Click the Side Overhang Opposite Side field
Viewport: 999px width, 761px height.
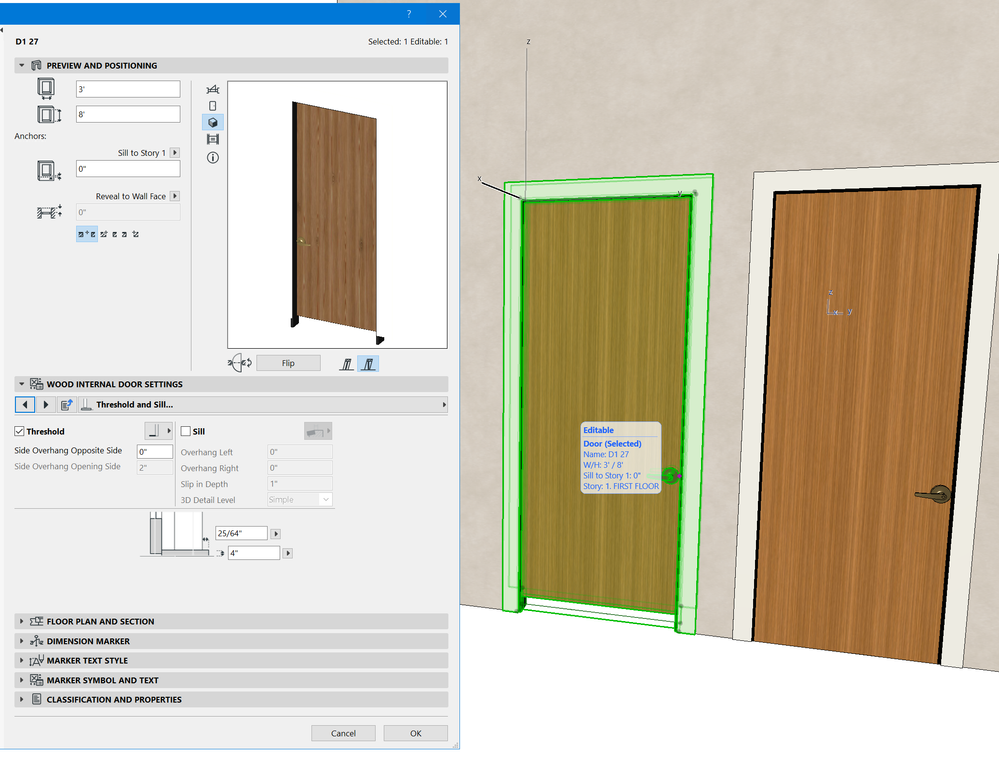coord(155,452)
